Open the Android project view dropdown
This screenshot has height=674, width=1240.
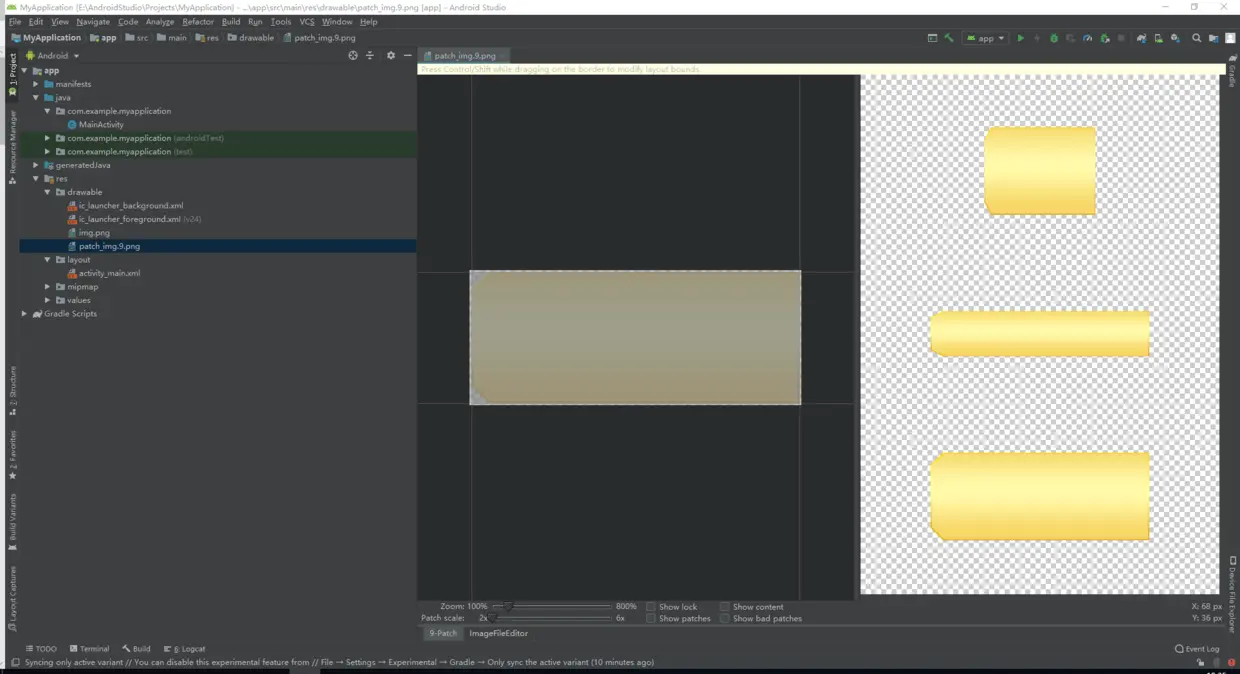point(52,55)
